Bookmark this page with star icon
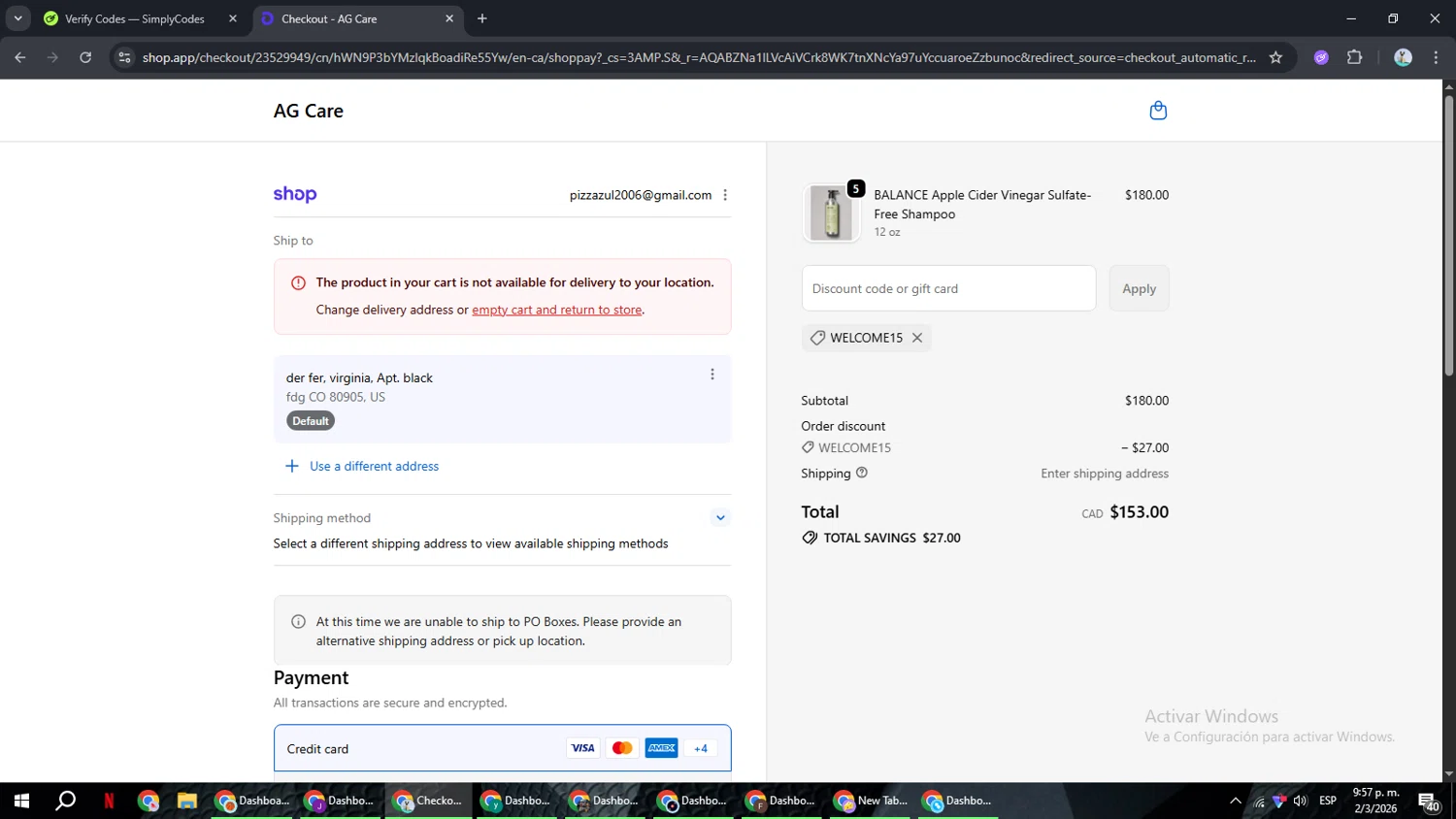Viewport: 1456px width, 819px height. click(x=1275, y=57)
